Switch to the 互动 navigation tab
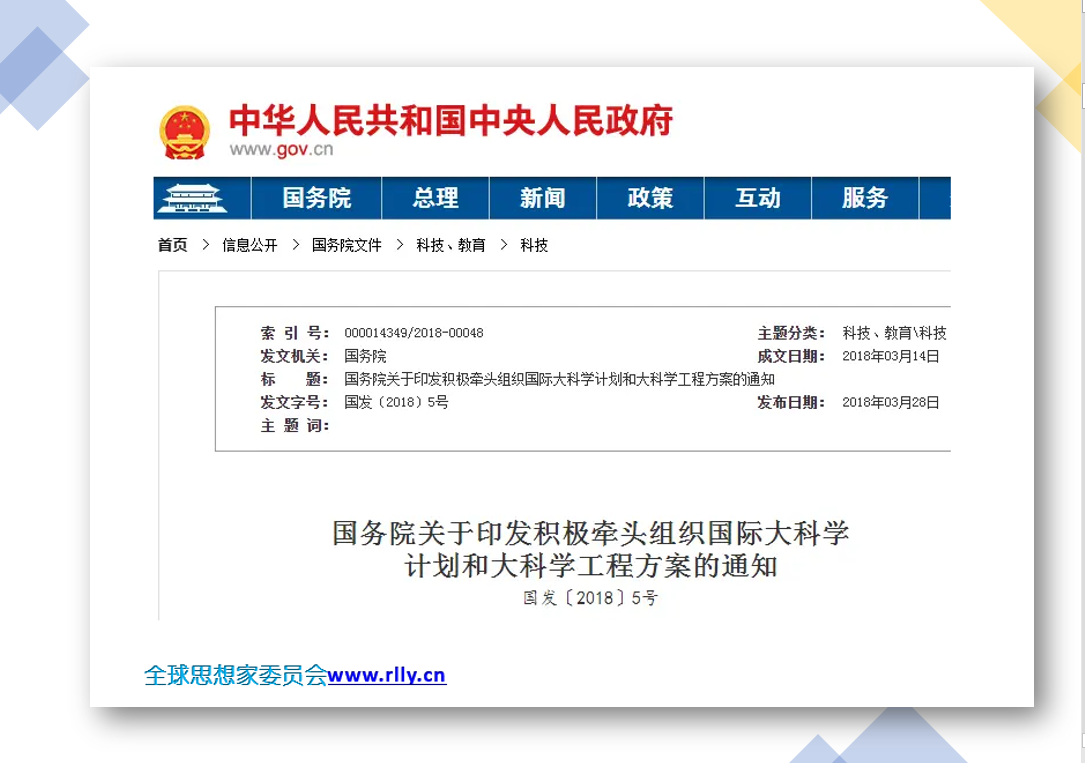1085x763 pixels. pyautogui.click(x=758, y=198)
